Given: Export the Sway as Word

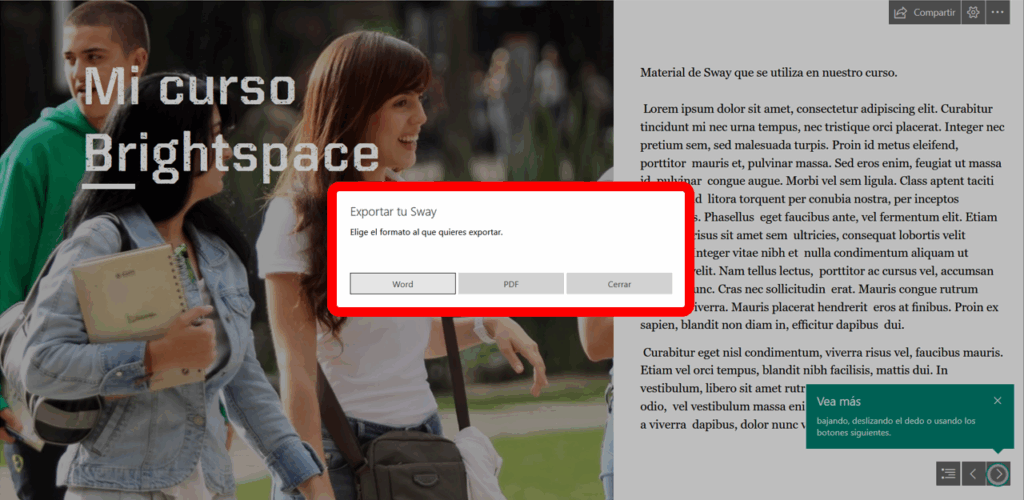Looking at the screenshot, I should (402, 284).
